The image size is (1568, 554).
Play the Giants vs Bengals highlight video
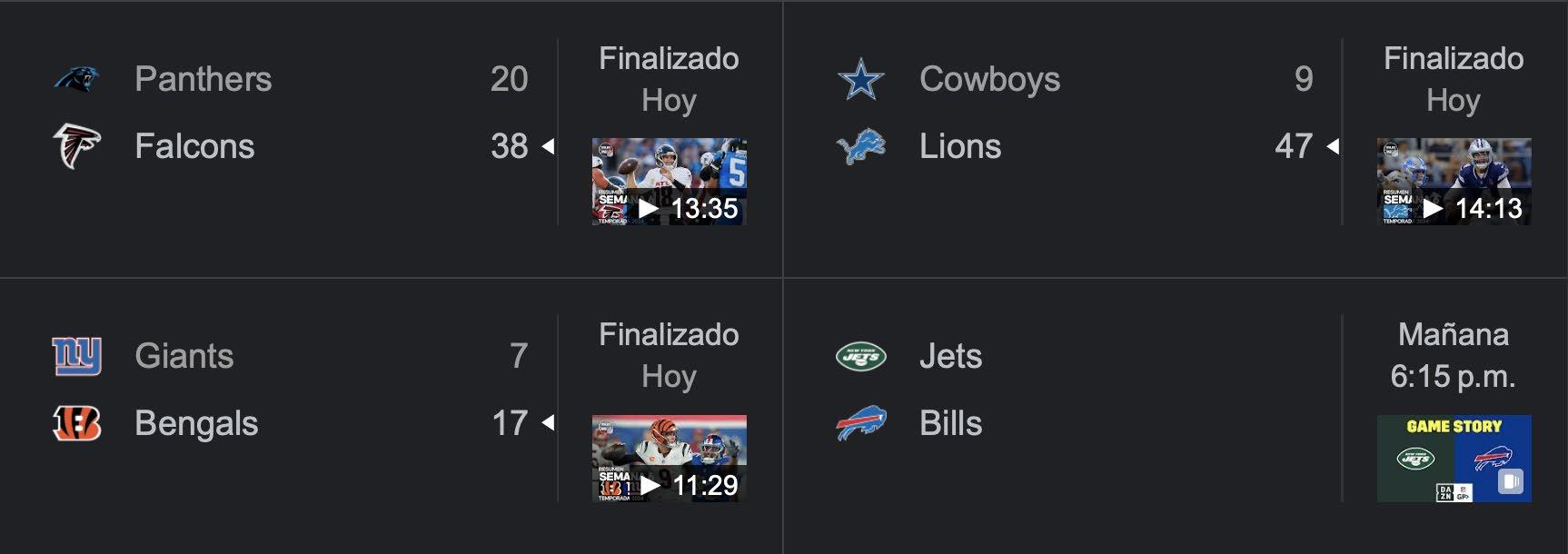click(x=669, y=458)
